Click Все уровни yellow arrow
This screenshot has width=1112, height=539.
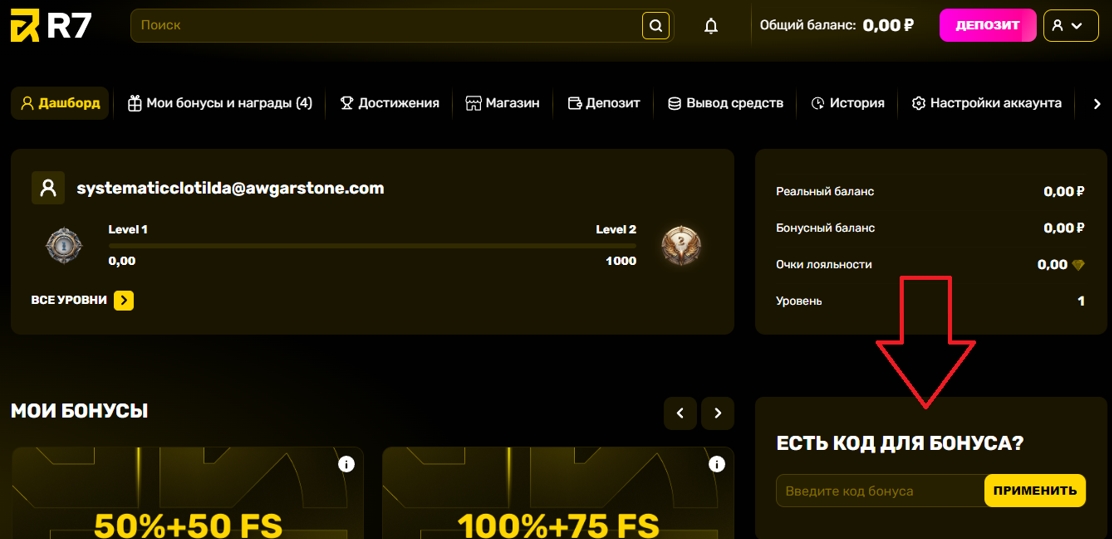(x=124, y=301)
